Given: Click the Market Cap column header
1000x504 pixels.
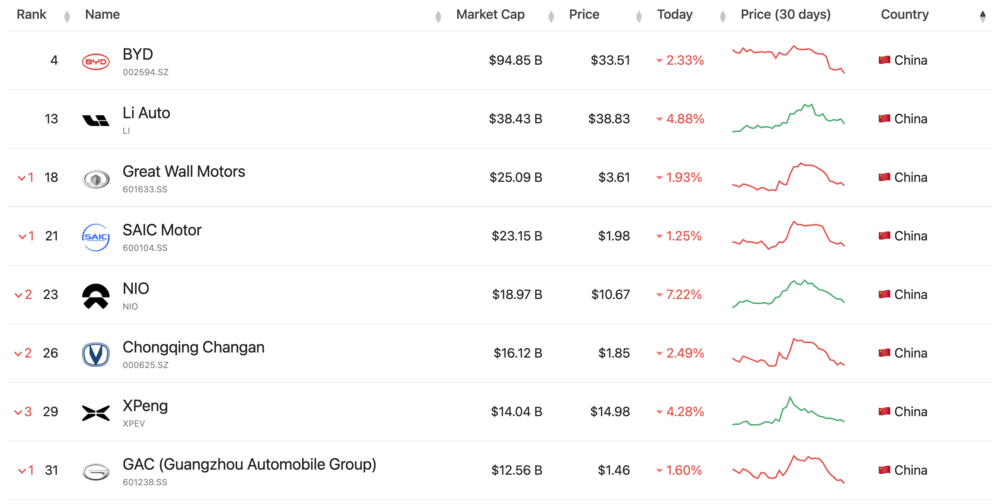Looking at the screenshot, I should [490, 15].
